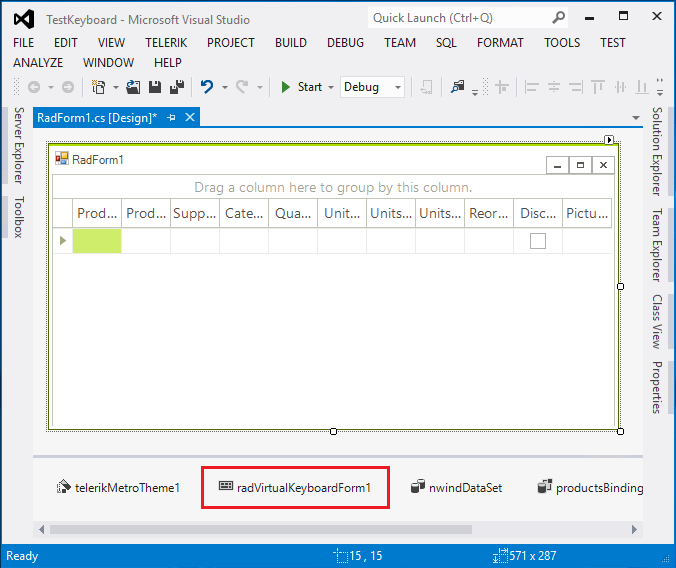This screenshot has height=568, width=676.
Task: Click the Align Centers layout icon
Action: point(554,87)
